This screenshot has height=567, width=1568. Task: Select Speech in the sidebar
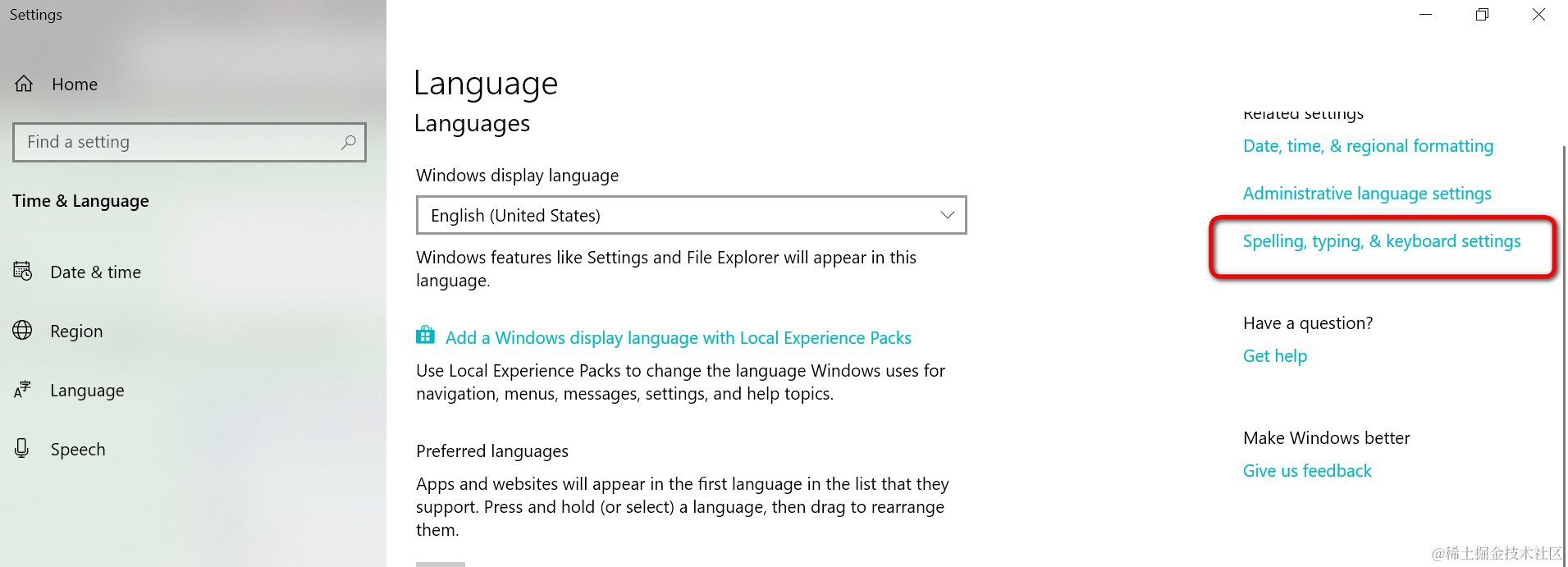(78, 450)
